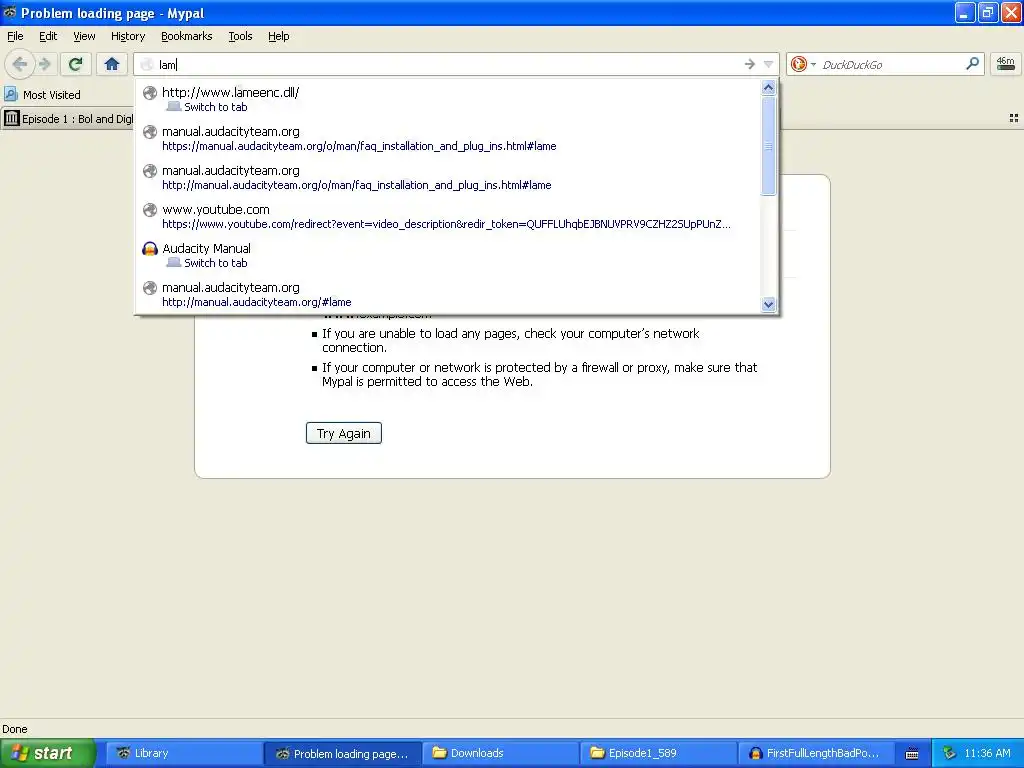
Task: Select the http faq_installation_and_plug_ins.html#lame suggestion
Action: [x=448, y=178]
